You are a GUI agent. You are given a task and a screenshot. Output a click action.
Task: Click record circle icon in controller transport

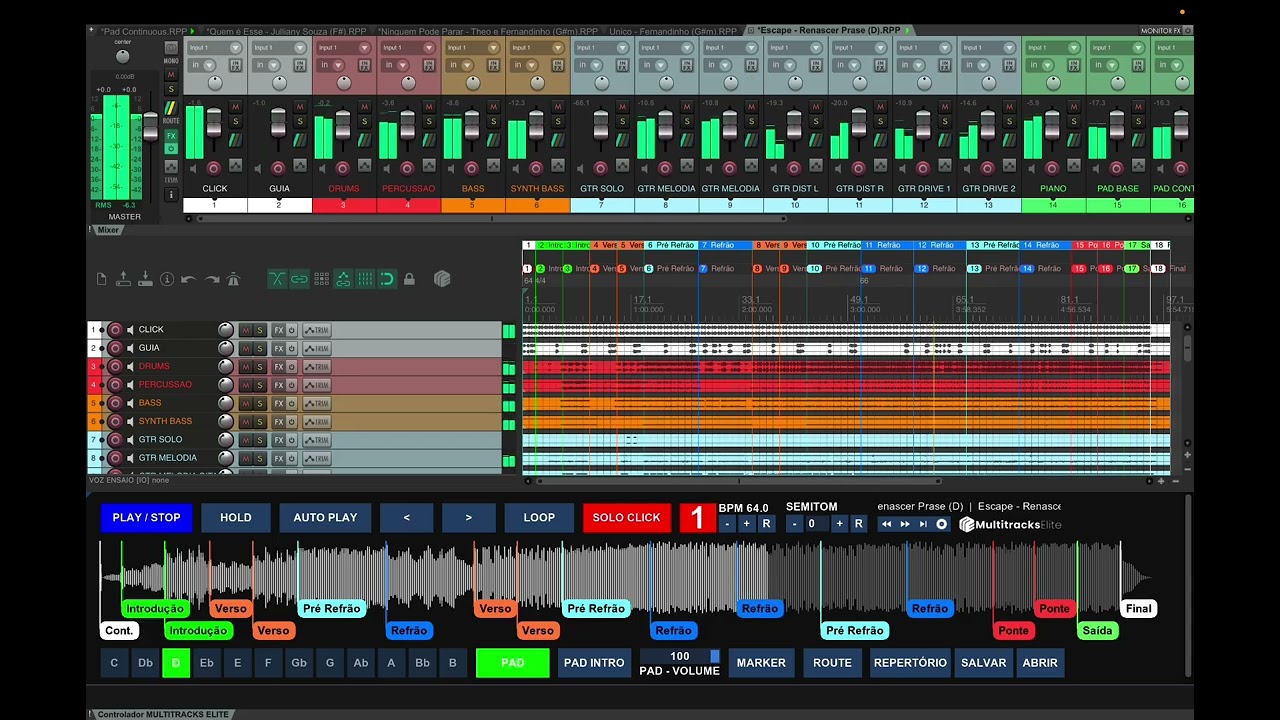941,524
